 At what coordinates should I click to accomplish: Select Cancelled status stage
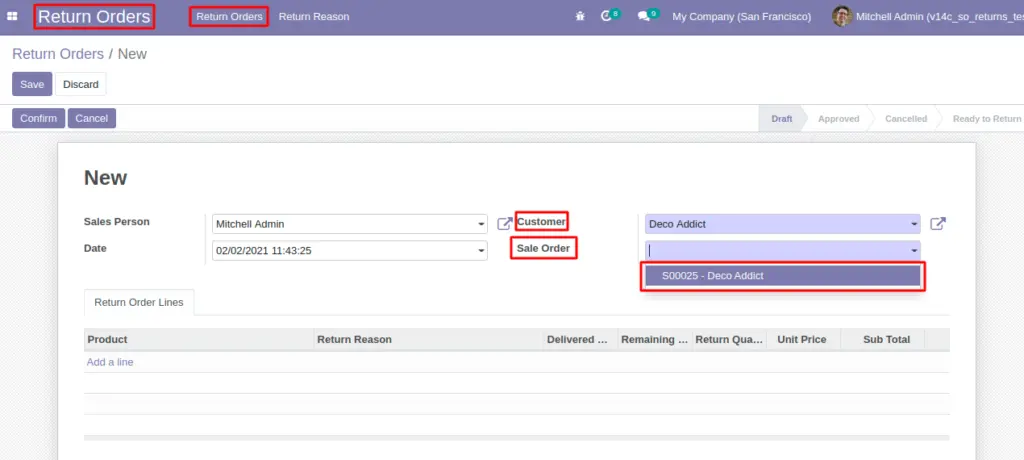pyautogui.click(x=906, y=119)
